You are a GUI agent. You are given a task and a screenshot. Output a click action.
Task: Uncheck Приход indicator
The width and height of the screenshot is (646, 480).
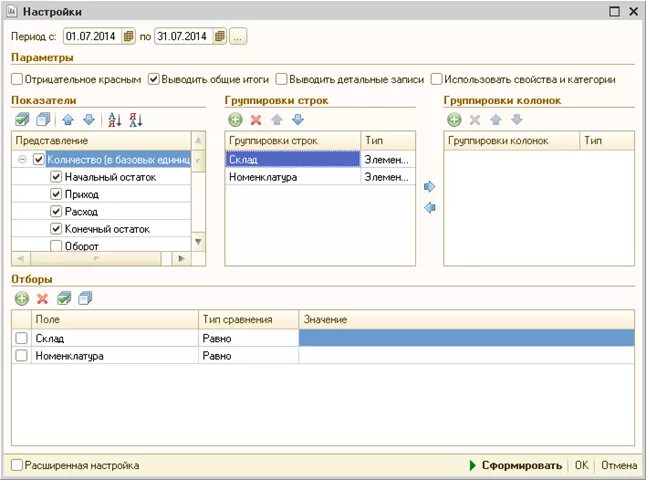pyautogui.click(x=56, y=194)
